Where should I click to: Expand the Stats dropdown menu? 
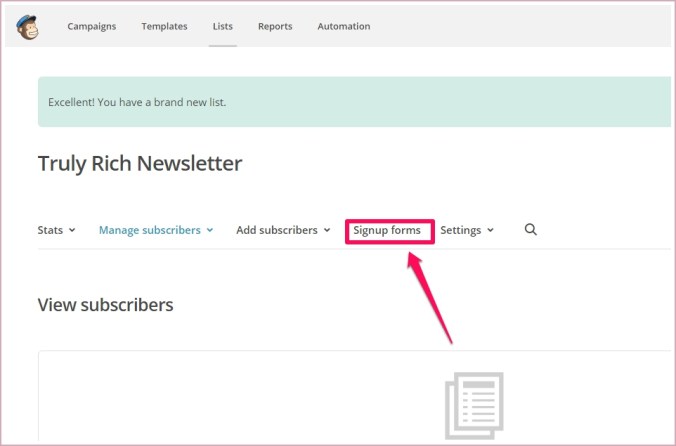point(50,230)
